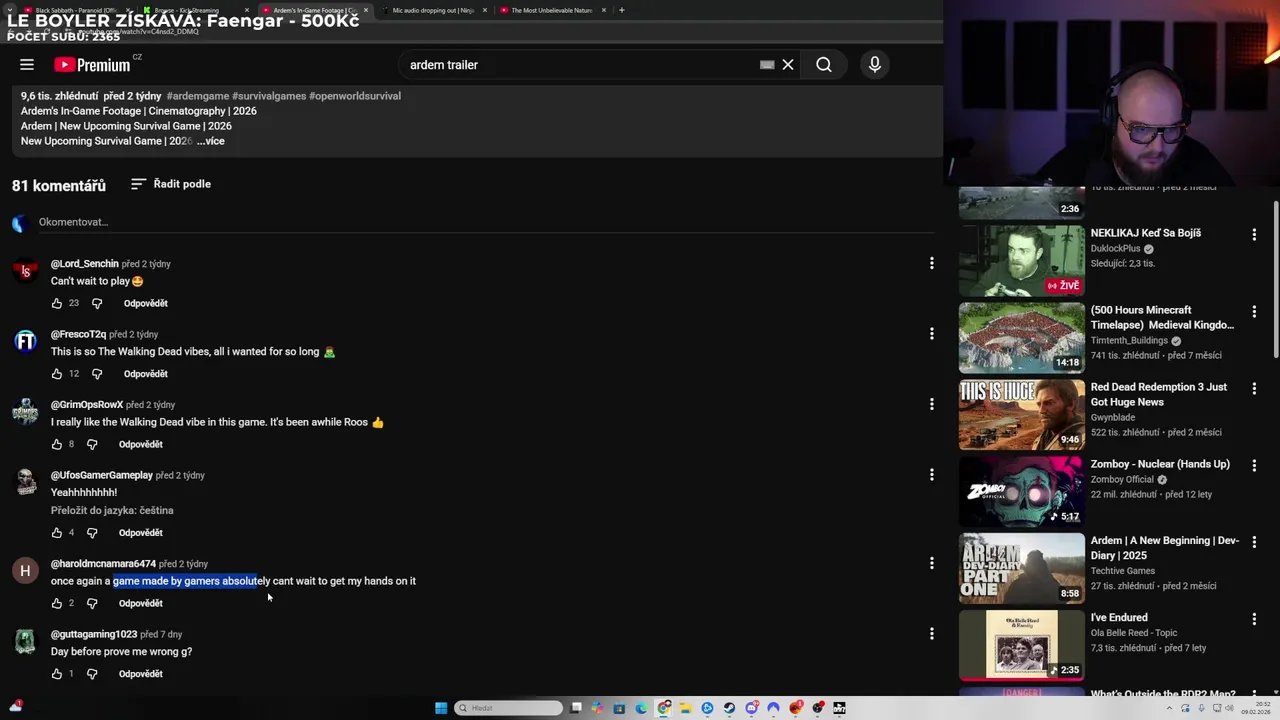
Task: Click the Windows taskbar search box
Action: 508,708
